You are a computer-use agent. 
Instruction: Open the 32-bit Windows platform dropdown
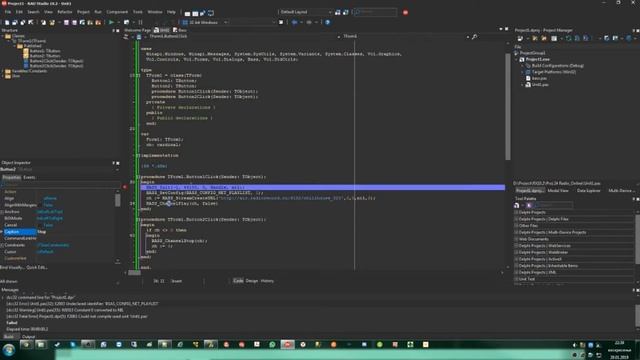point(205,22)
